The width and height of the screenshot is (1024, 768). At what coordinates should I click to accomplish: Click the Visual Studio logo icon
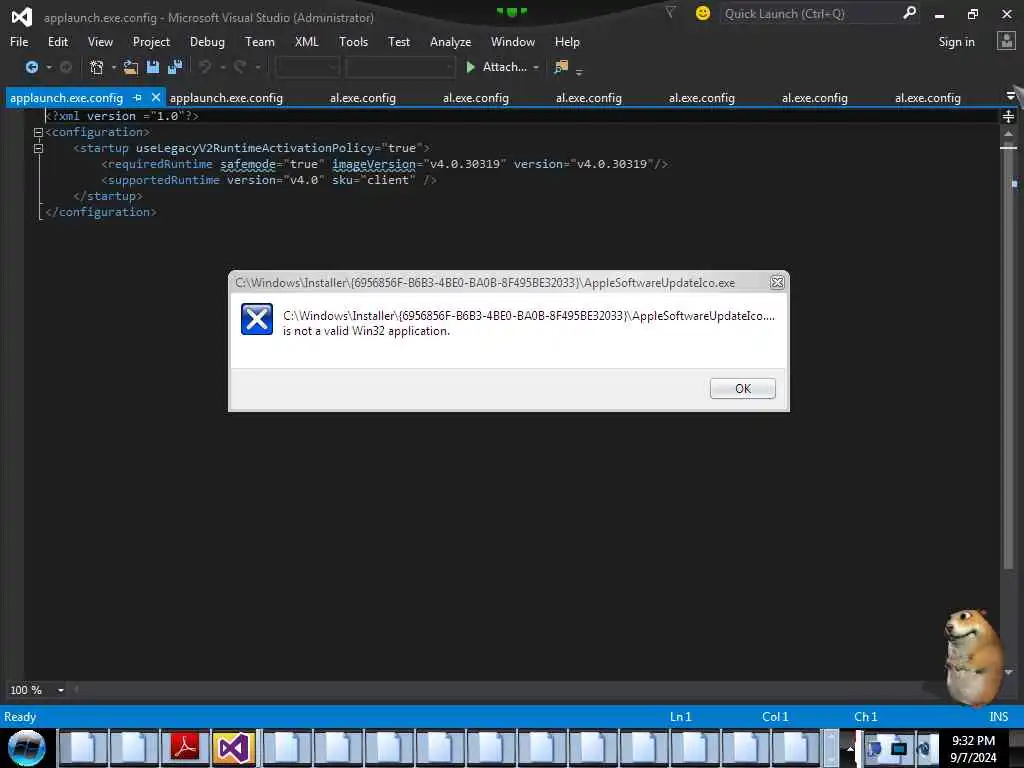coord(22,17)
